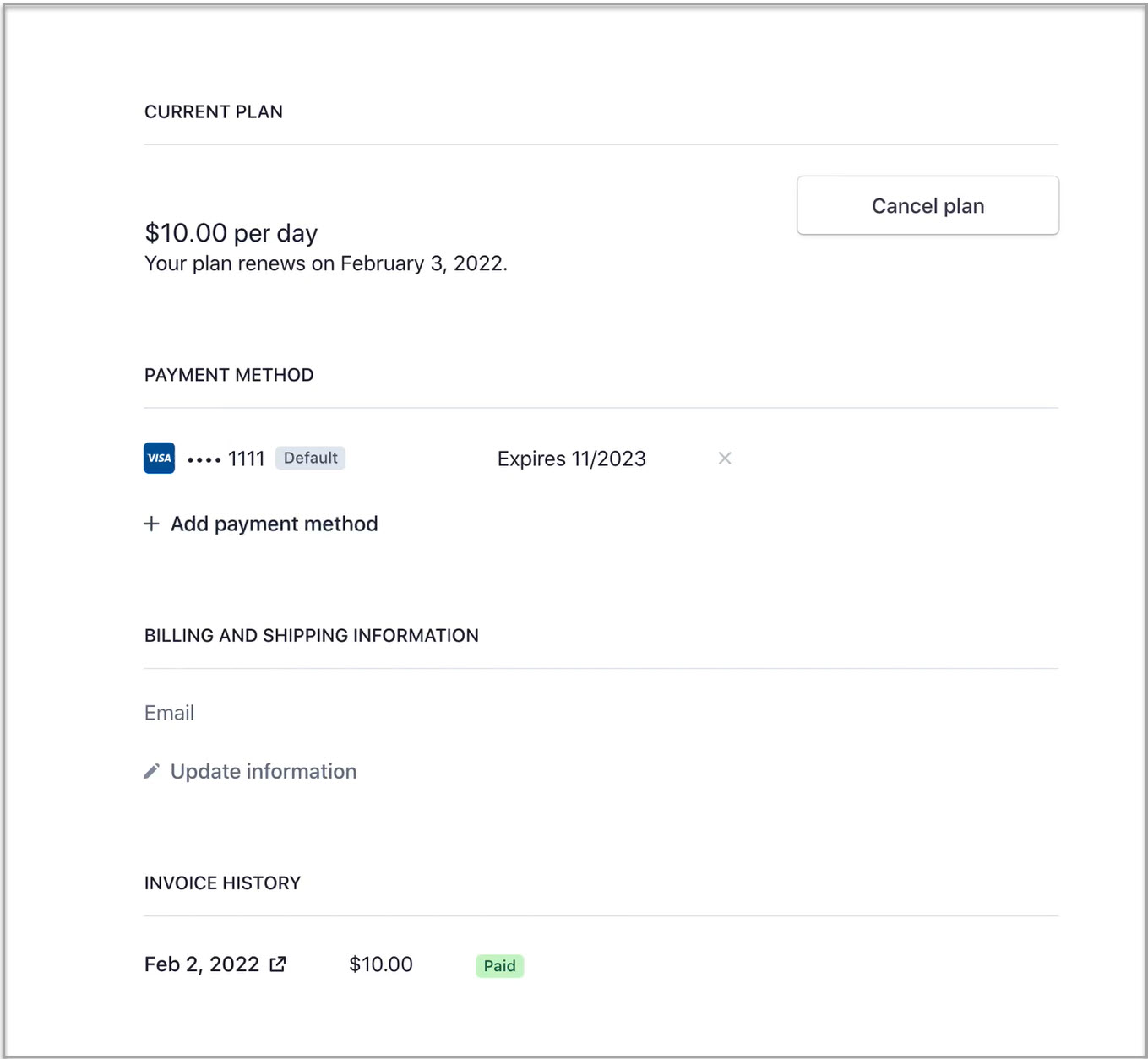The image size is (1148, 1059).
Task: Click the plan renews on February 3 text
Action: pos(326,263)
